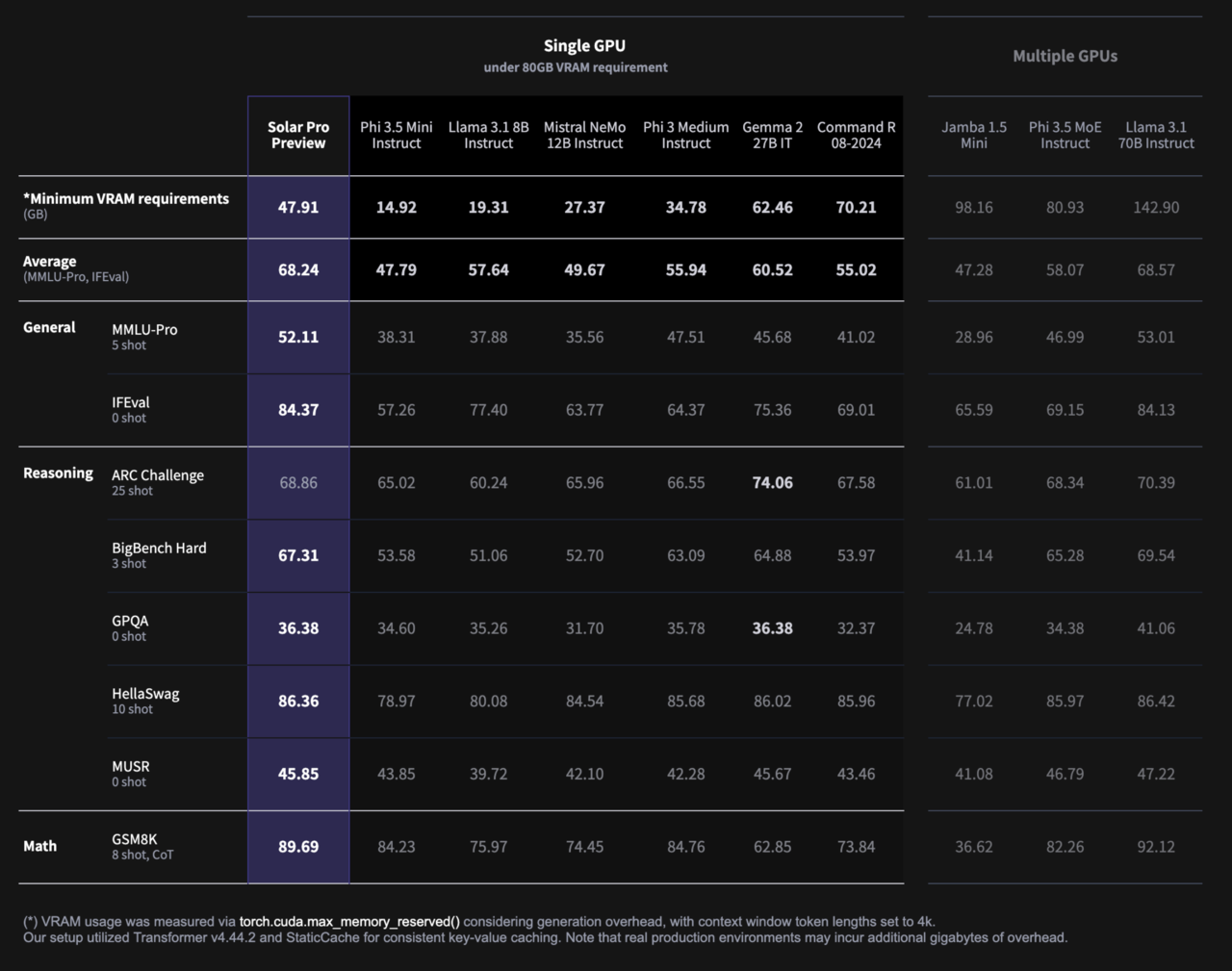Click torch.cuda.max_memory_reserved() in footnote
Screen dimensions: 1232x971
point(349,922)
